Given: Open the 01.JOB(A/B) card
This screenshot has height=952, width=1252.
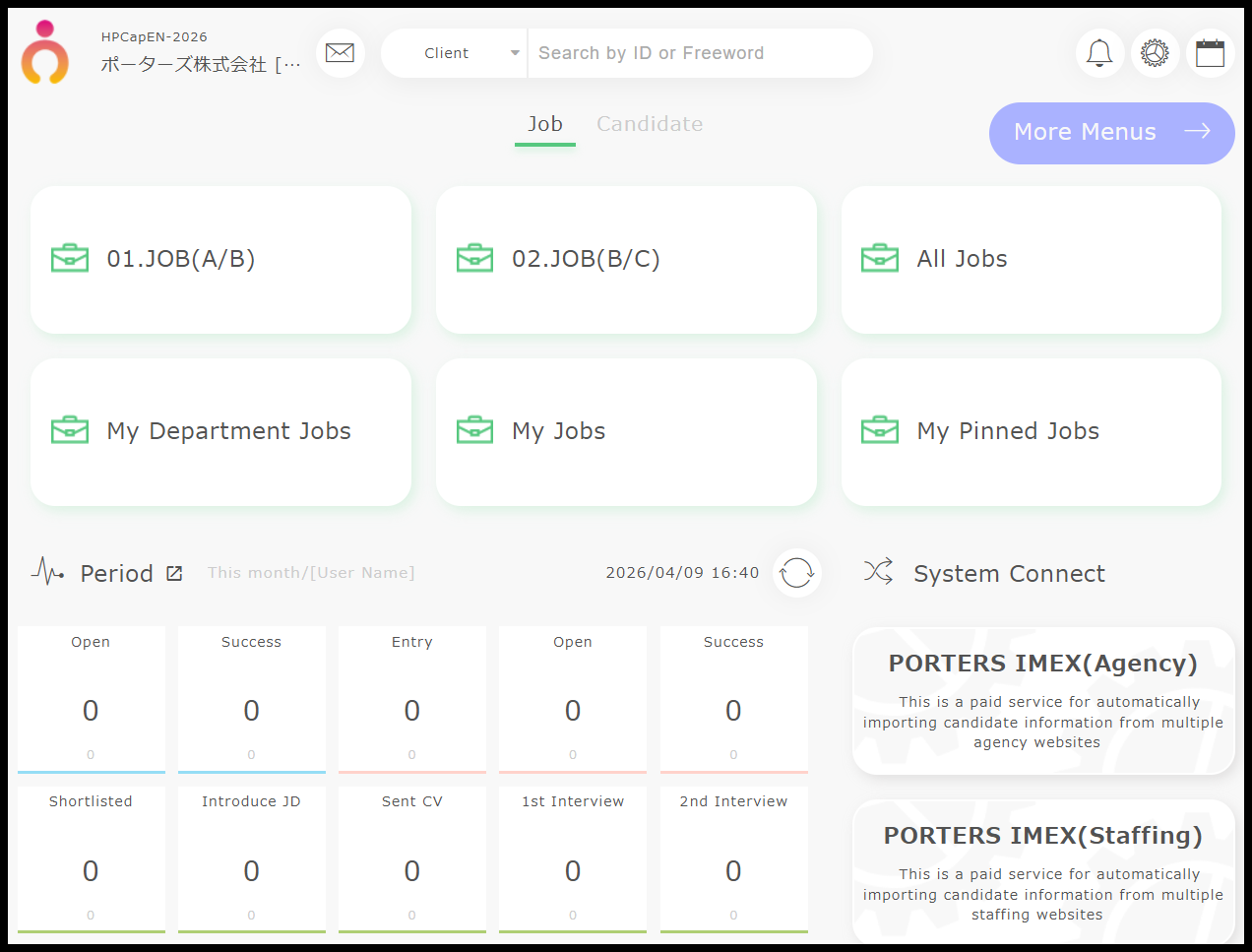Looking at the screenshot, I should 220,260.
